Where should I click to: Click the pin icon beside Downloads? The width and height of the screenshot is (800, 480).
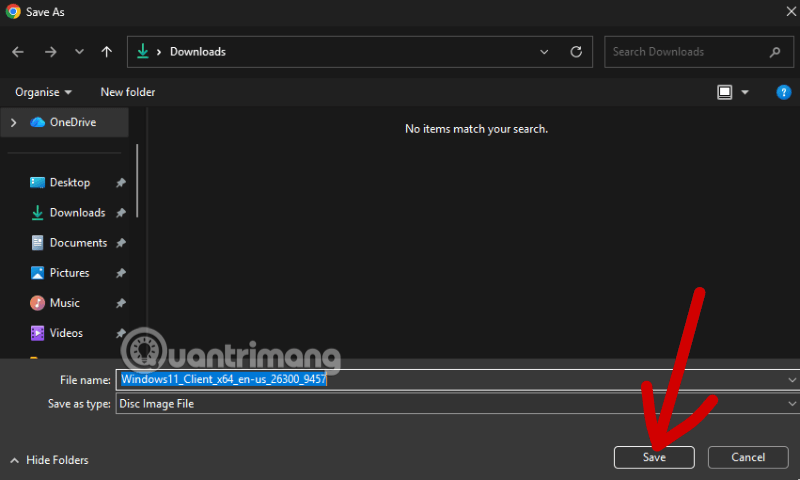pyautogui.click(x=120, y=213)
